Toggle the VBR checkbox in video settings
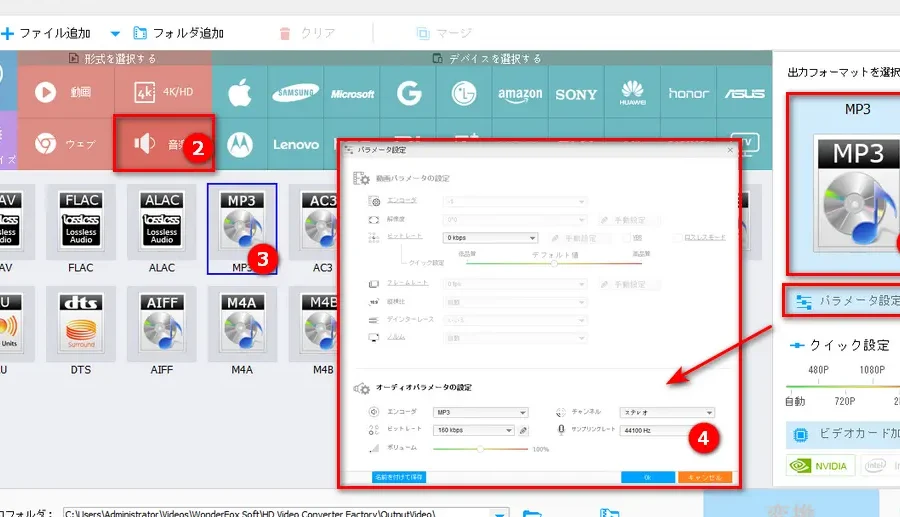The image size is (900, 517). pyautogui.click(x=626, y=238)
